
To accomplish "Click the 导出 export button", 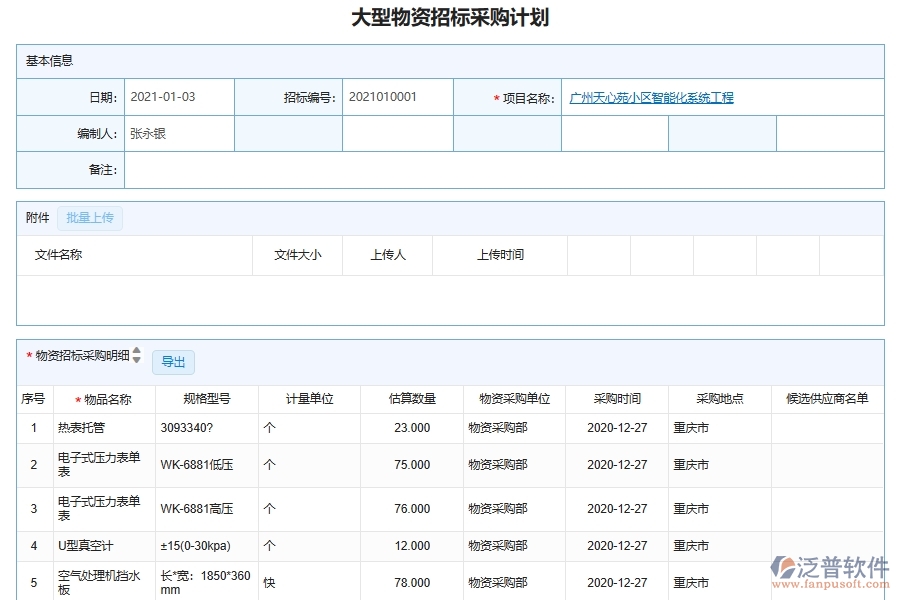I will (x=173, y=362).
